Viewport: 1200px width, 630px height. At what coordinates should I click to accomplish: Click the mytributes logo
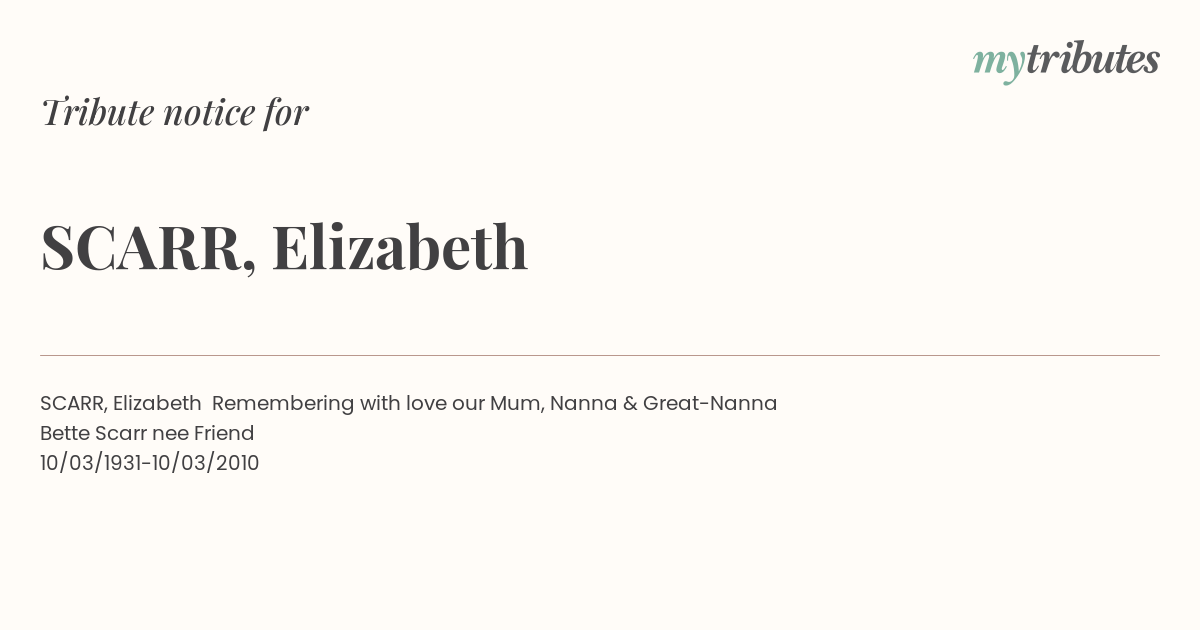click(1066, 60)
